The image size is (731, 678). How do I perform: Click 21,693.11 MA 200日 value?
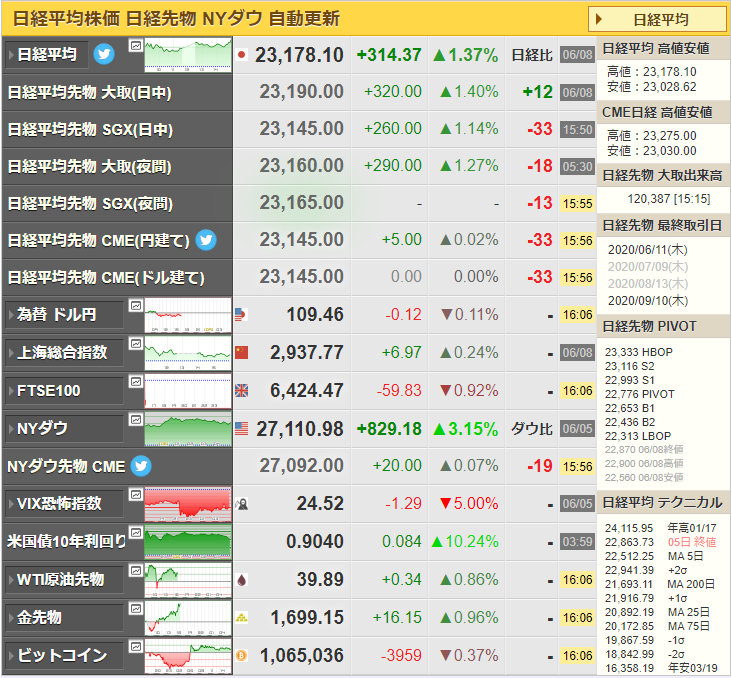click(x=660, y=584)
